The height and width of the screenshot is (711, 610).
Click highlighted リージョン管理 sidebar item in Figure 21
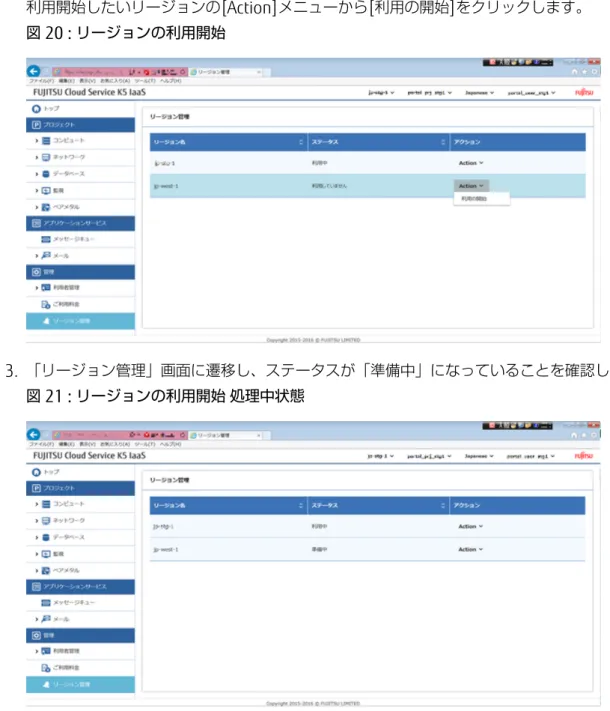[80, 684]
